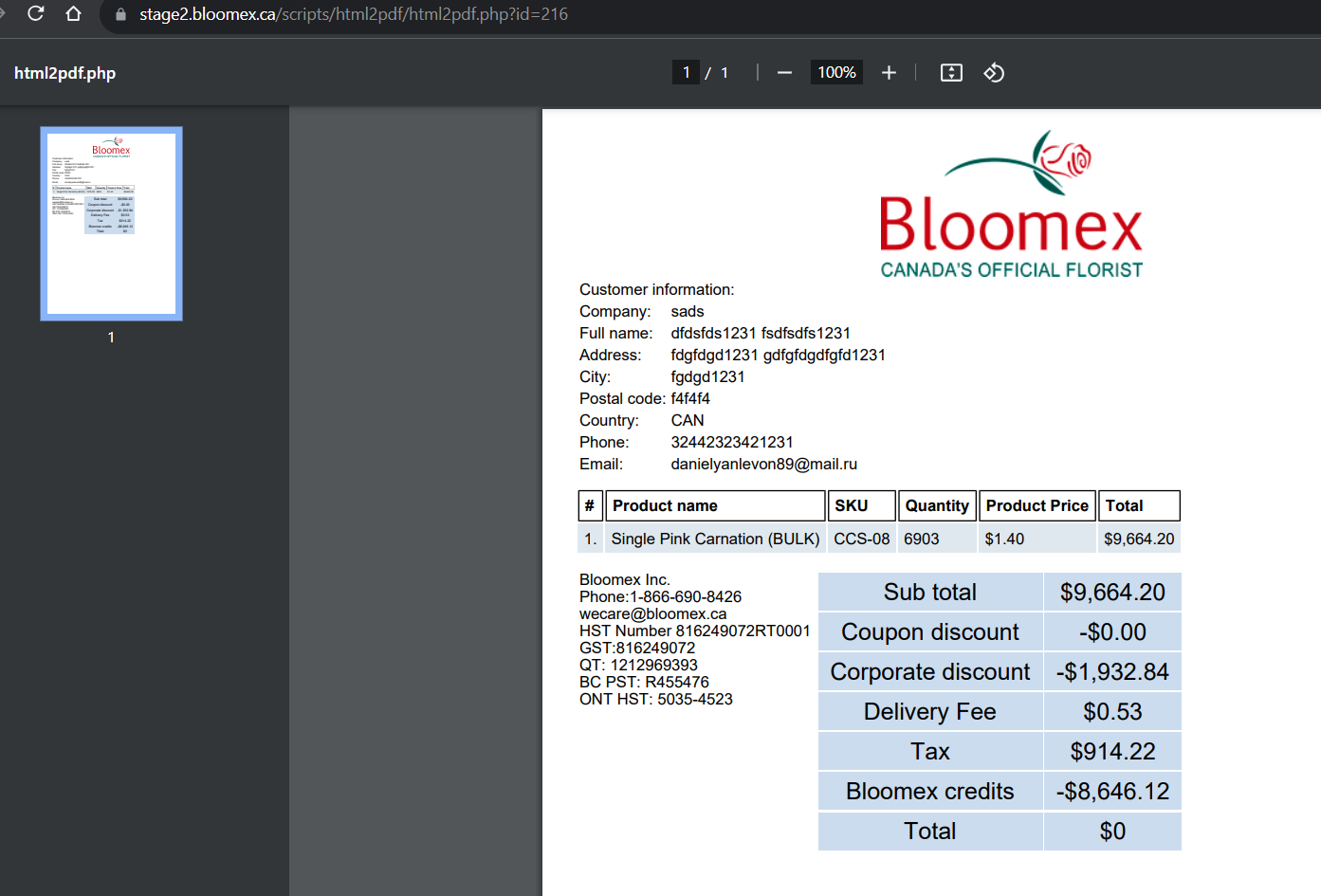Viewport: 1321px width, 896px height.
Task: Click the Bloomex credits amount cell
Action: 1112,792
